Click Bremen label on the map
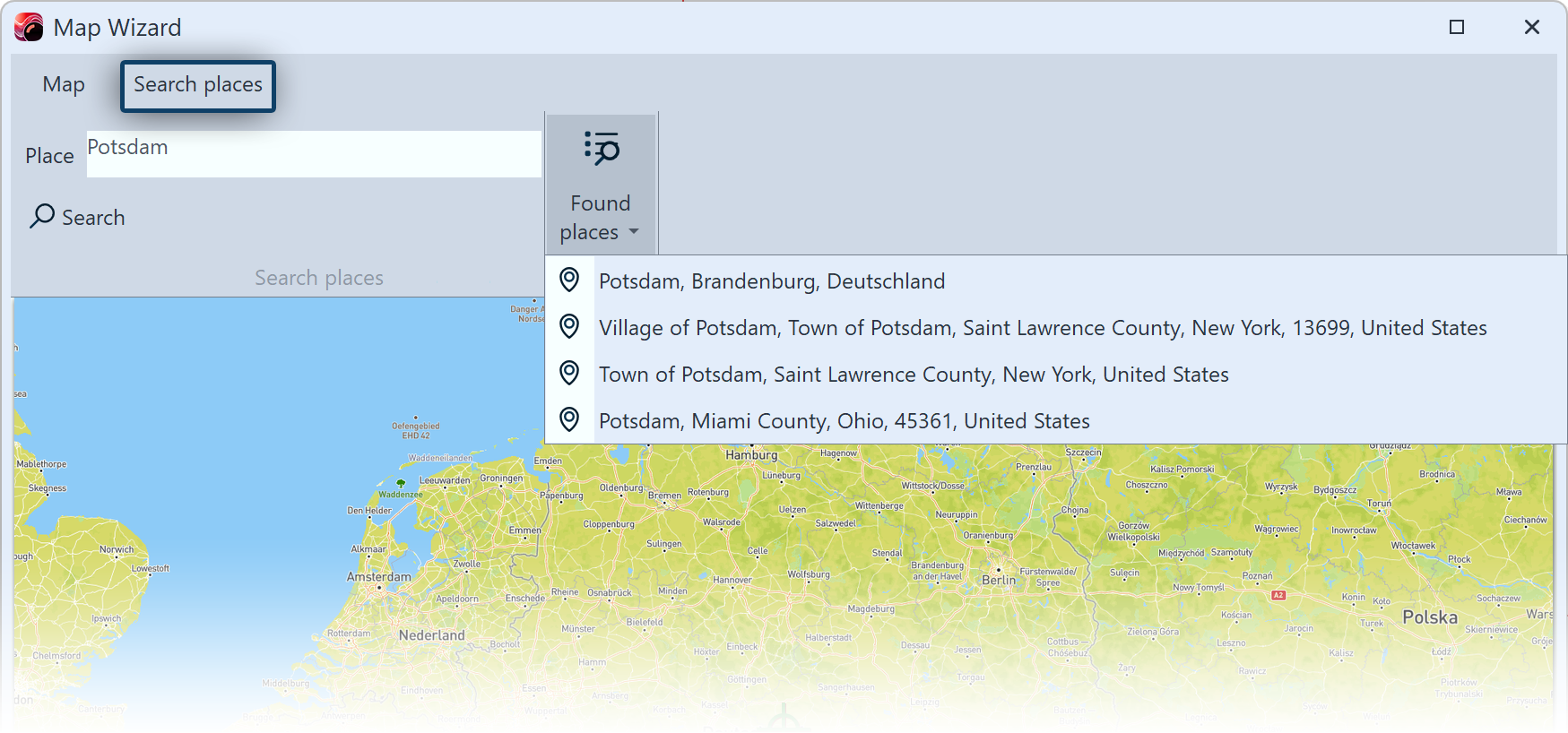Screen dimensions: 1568x733 [664, 495]
